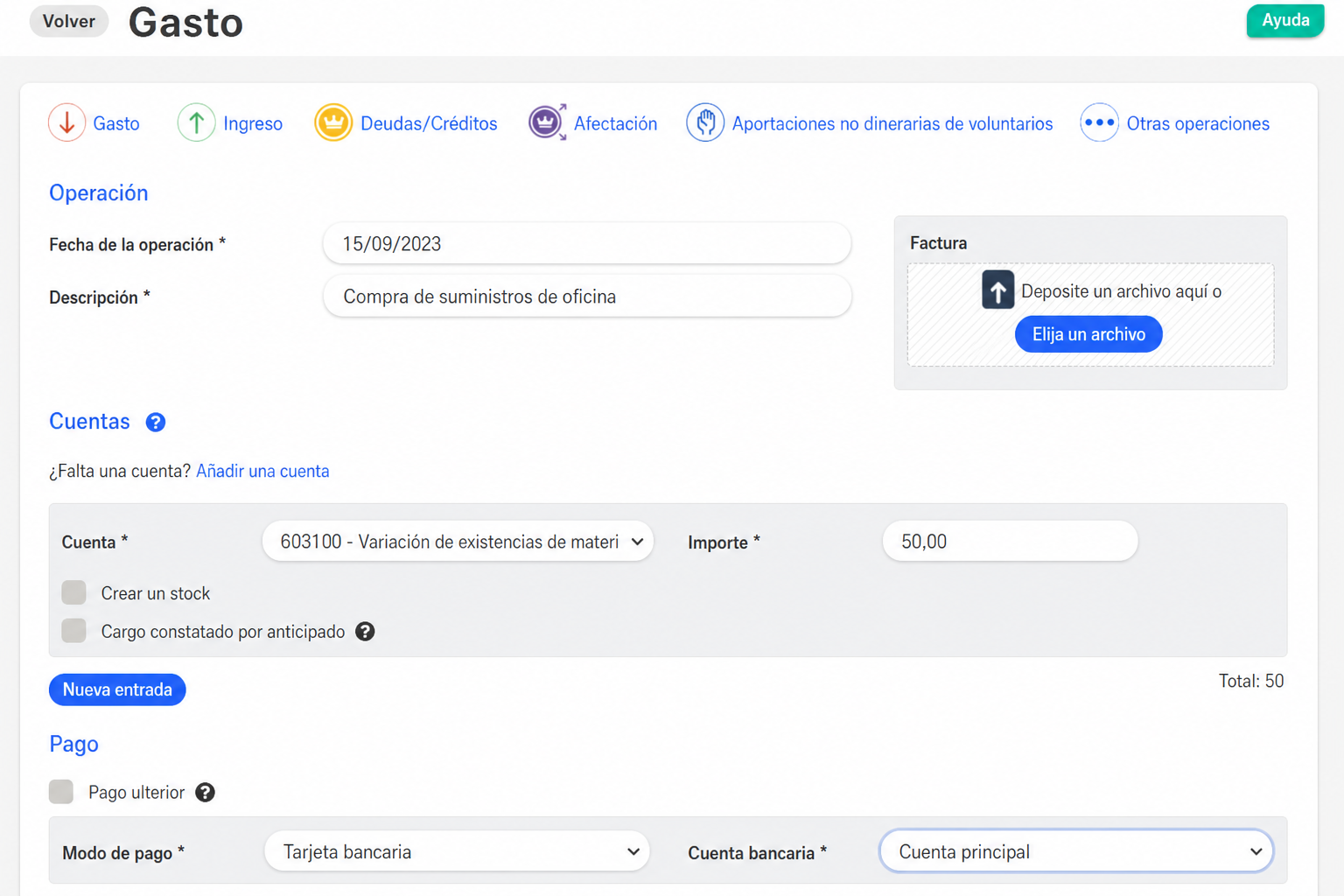Select the volunteer hand icon for Aportaciones
Screen dimensions: 1344x896
point(705,122)
